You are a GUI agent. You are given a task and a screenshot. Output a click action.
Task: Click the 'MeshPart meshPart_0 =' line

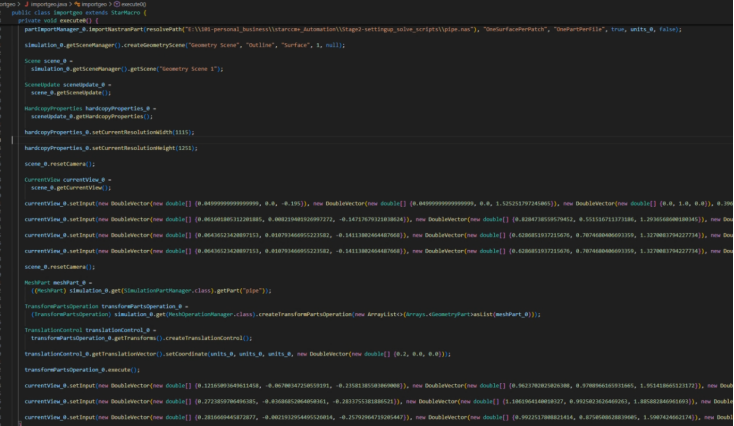58,283
